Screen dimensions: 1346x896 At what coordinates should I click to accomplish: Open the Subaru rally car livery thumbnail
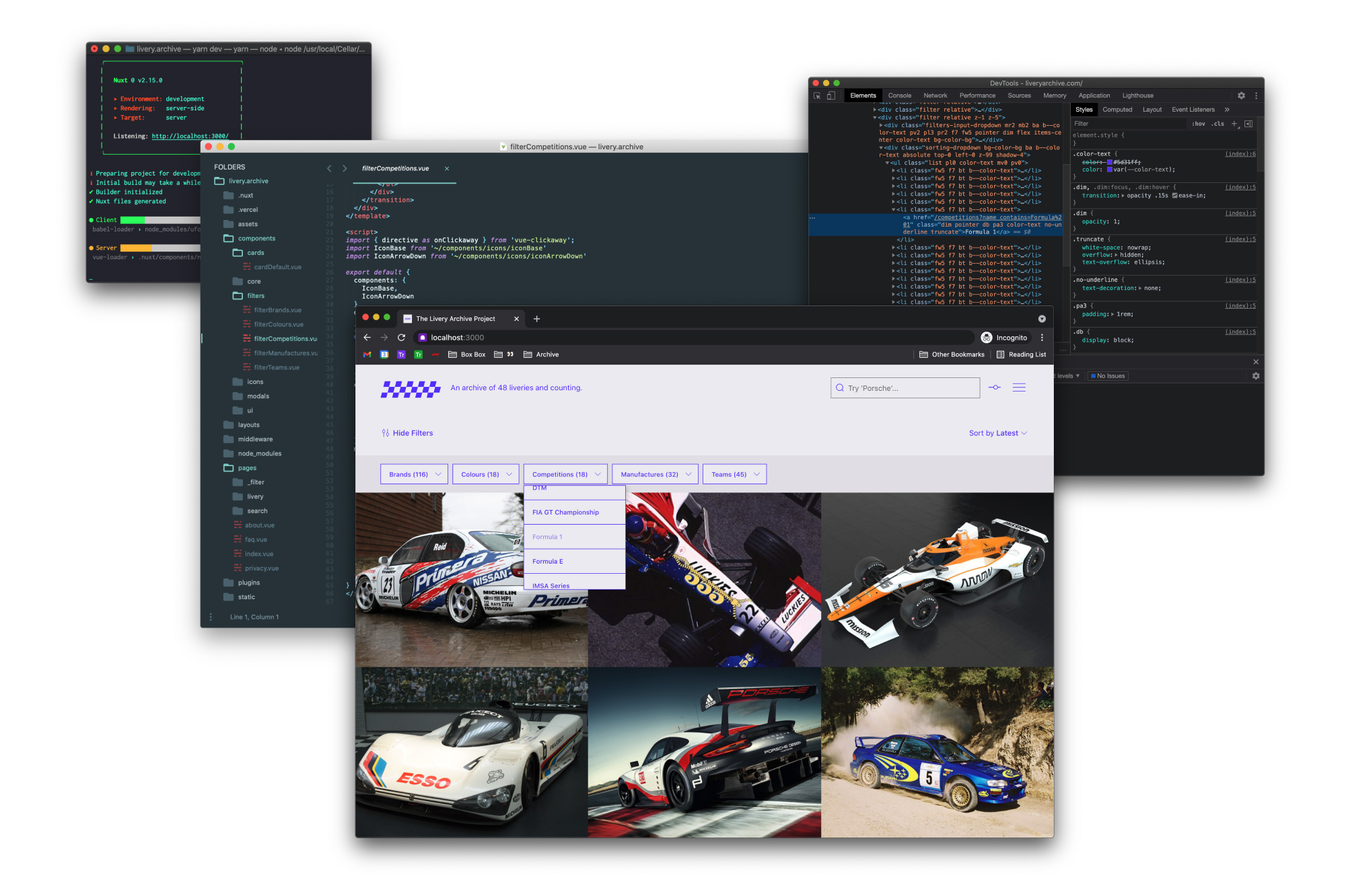[937, 752]
